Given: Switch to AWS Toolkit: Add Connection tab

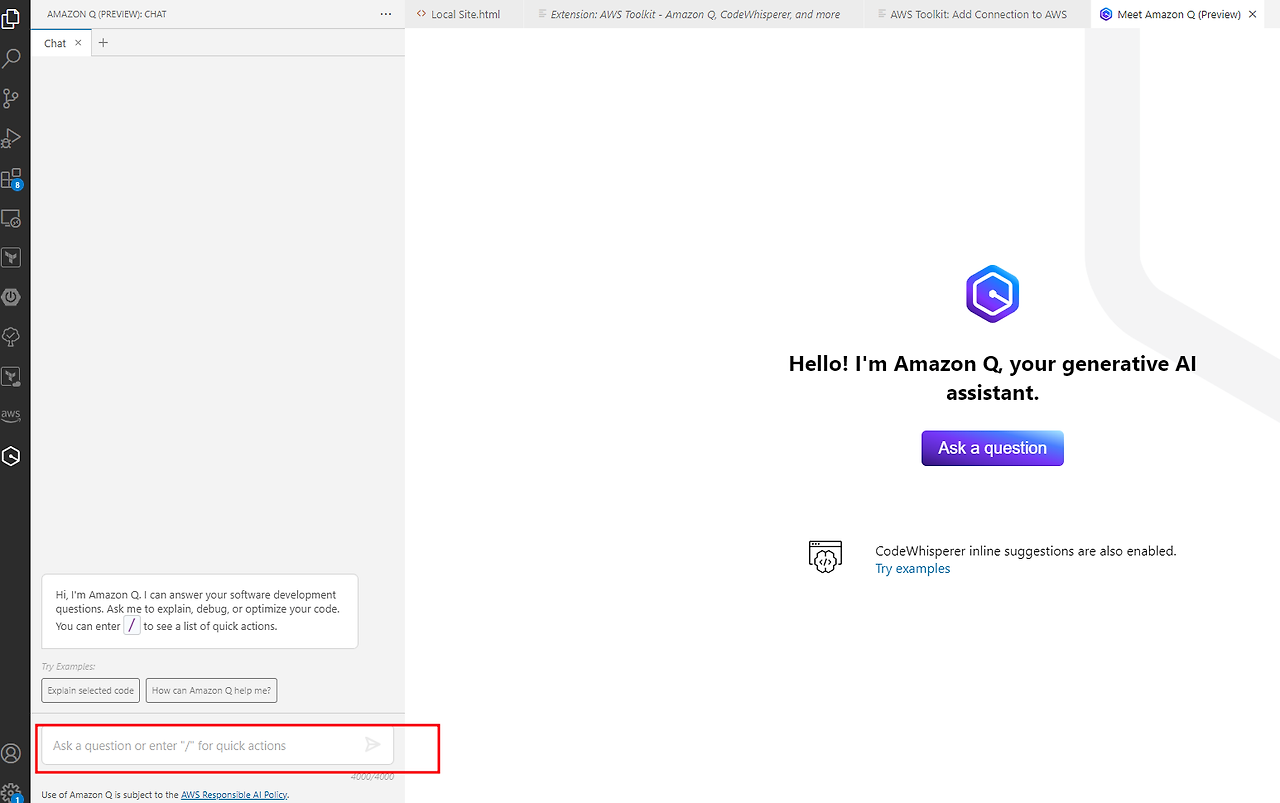Looking at the screenshot, I should 978,14.
